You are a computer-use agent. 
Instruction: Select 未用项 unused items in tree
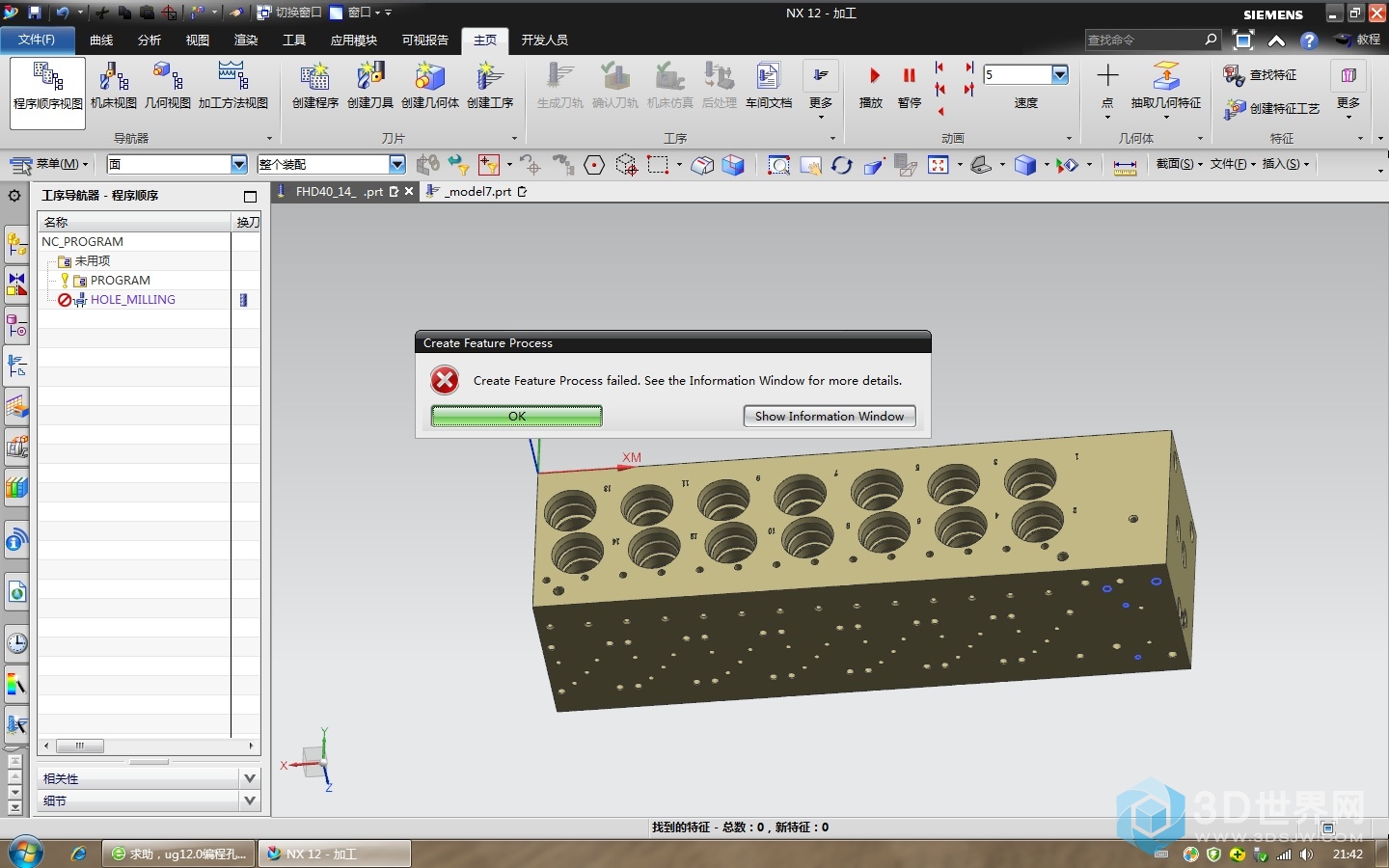click(93, 261)
